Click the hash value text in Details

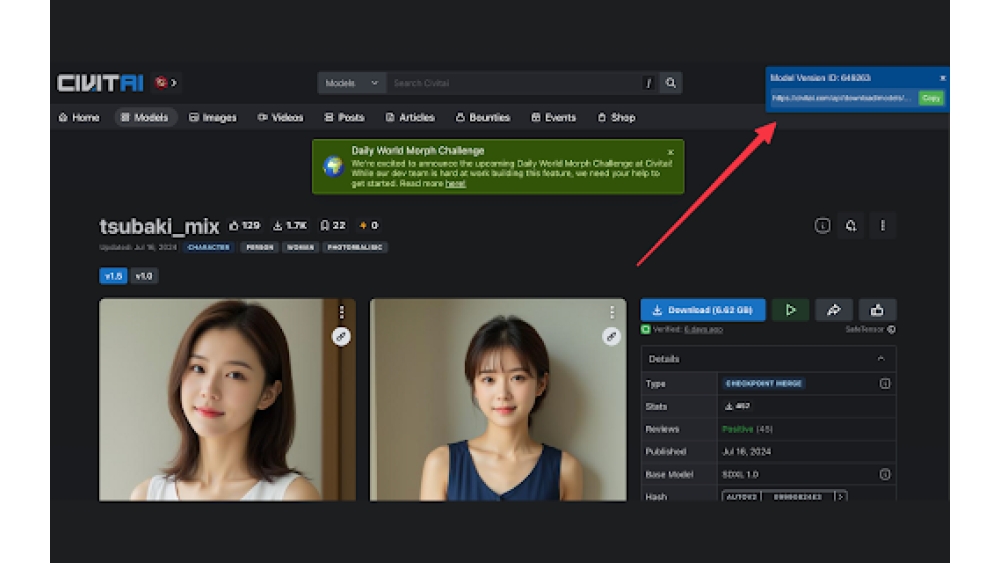coord(797,497)
